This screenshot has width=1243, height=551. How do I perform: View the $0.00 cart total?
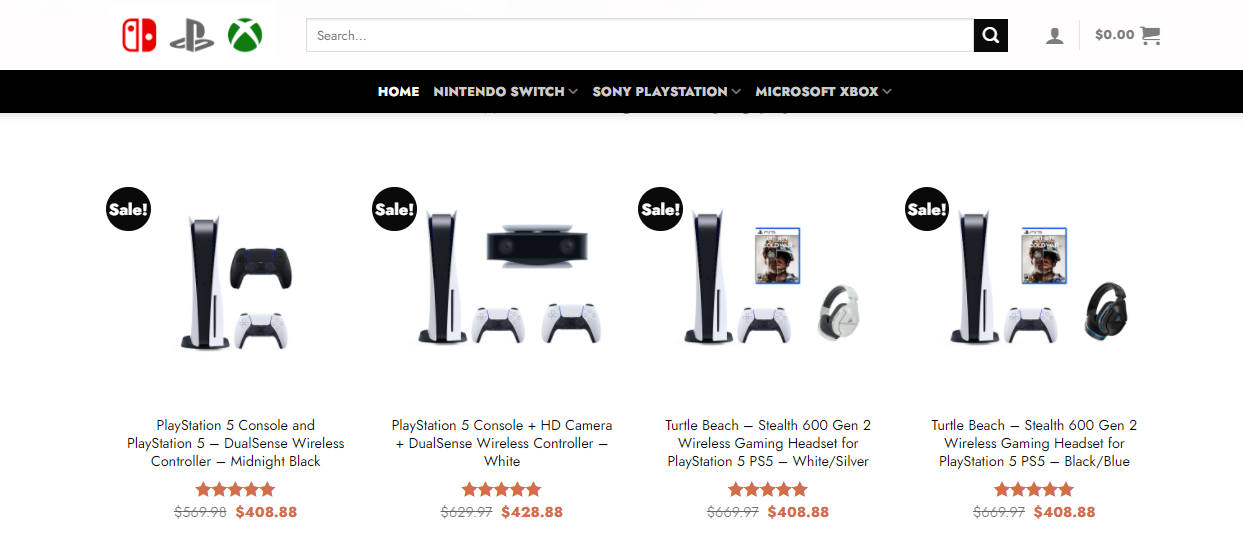click(x=1114, y=35)
